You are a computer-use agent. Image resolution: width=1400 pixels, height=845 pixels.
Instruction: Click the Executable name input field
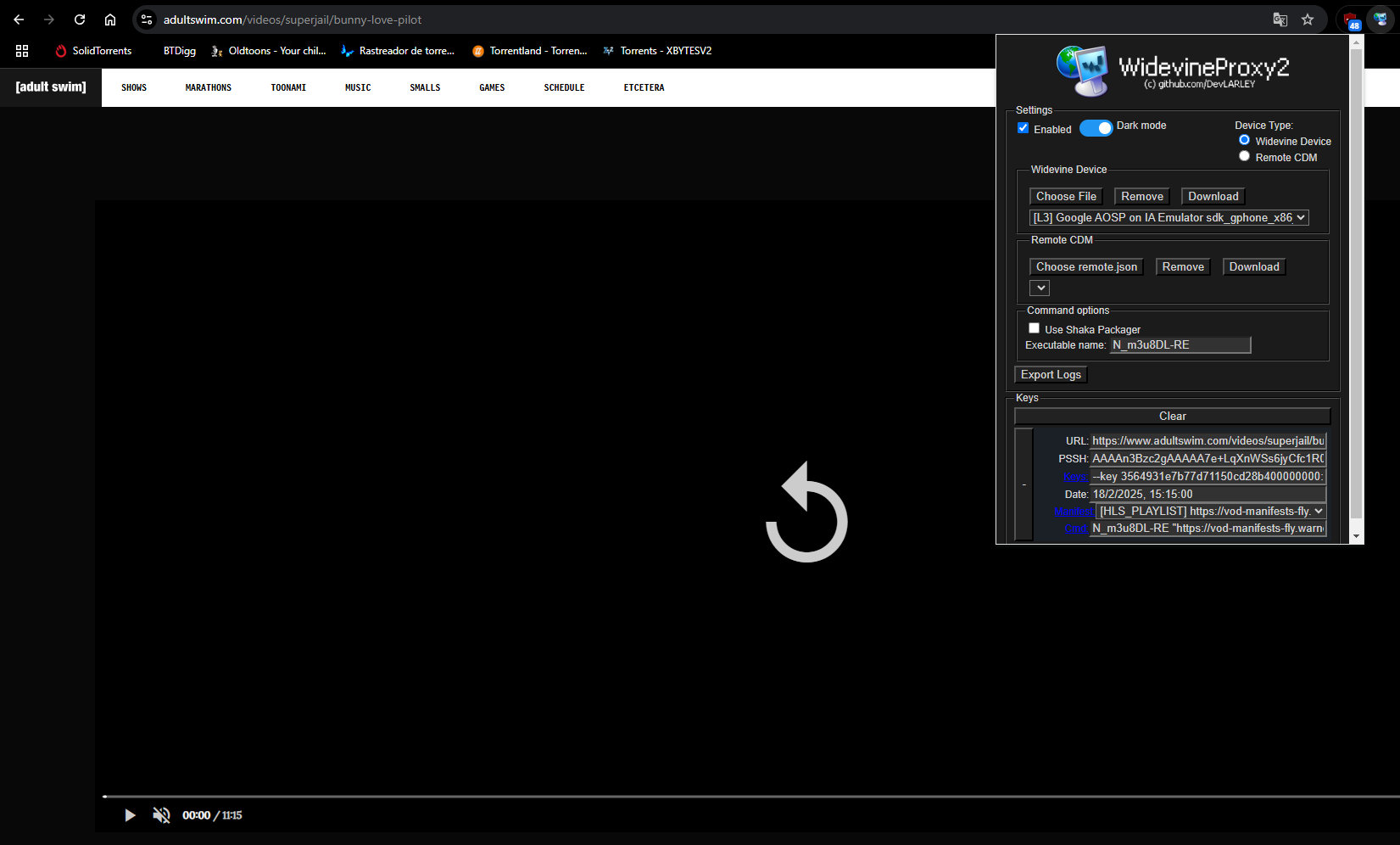[1180, 345]
